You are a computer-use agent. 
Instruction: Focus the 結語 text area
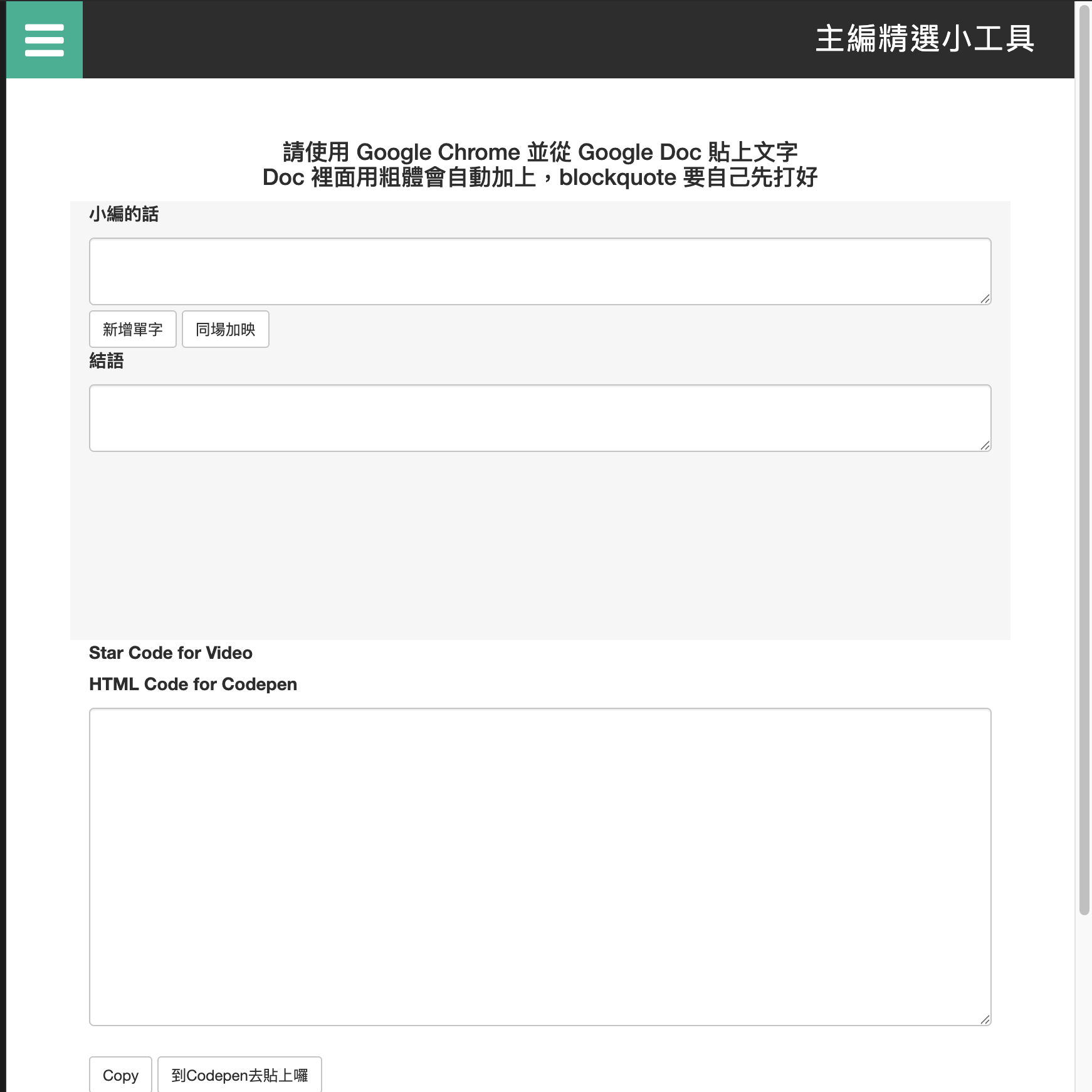pyautogui.click(x=539, y=417)
